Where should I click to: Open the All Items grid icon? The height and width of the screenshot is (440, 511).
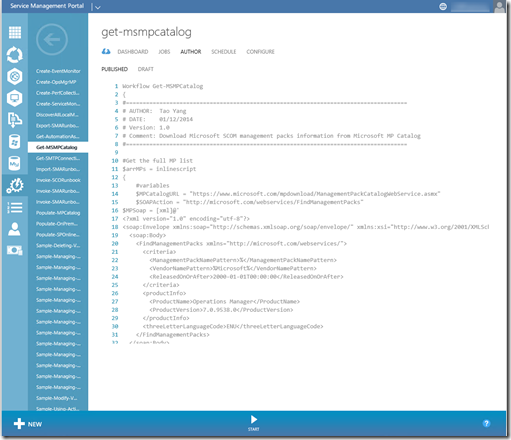[x=15, y=32]
